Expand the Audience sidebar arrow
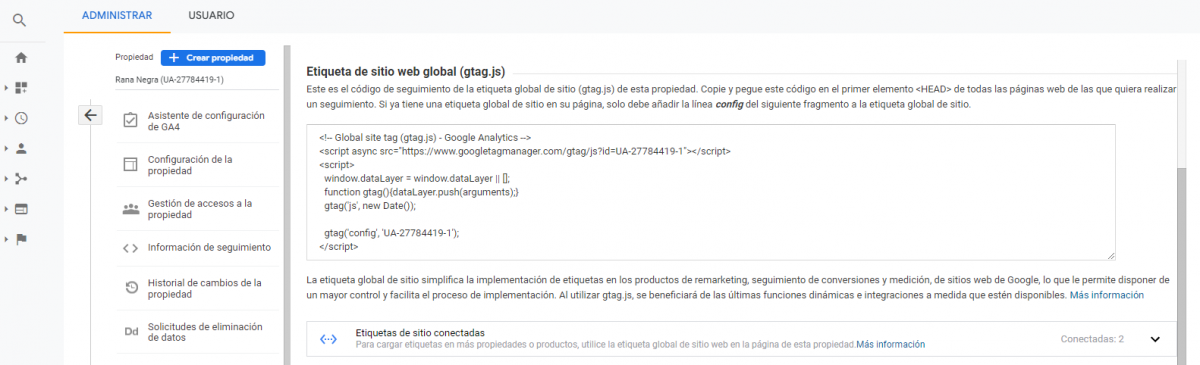Viewport: 1200px width, 365px height. coord(6,148)
